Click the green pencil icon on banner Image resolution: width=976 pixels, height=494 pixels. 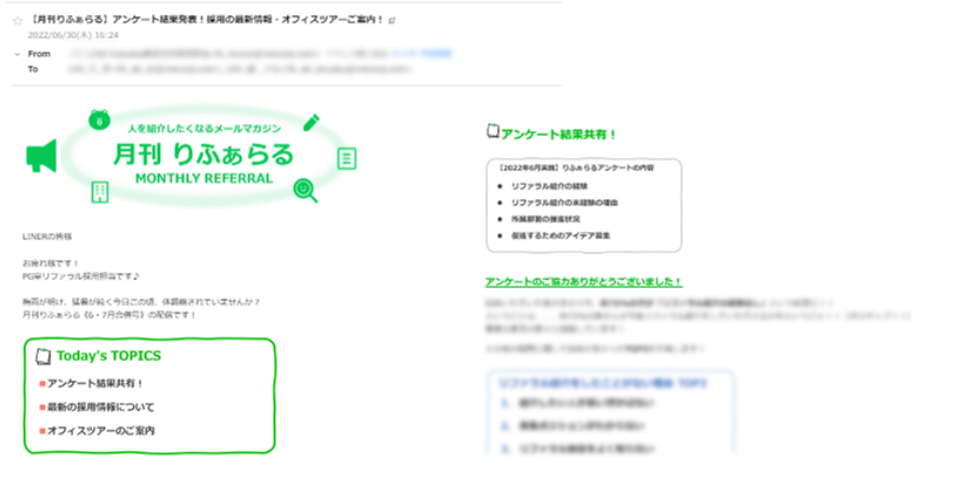click(311, 123)
